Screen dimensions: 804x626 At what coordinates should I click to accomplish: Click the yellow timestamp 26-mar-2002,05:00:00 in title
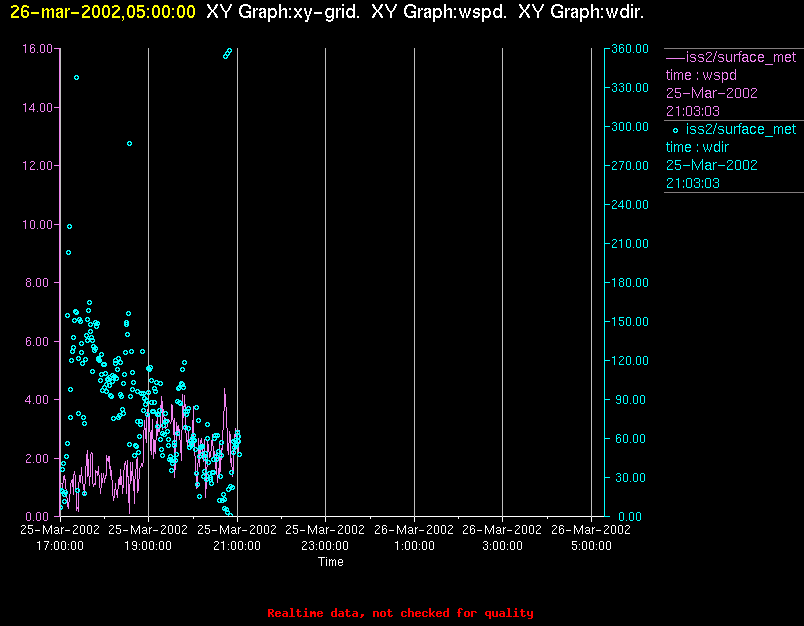coord(103,12)
